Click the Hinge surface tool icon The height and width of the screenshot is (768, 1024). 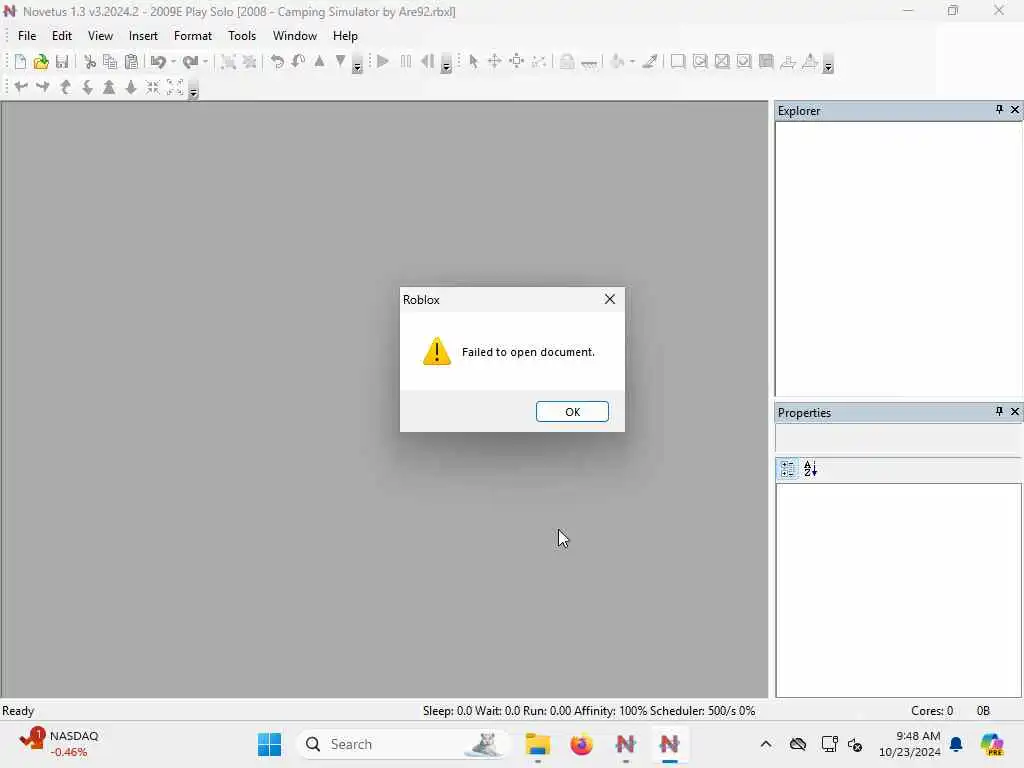click(x=788, y=62)
